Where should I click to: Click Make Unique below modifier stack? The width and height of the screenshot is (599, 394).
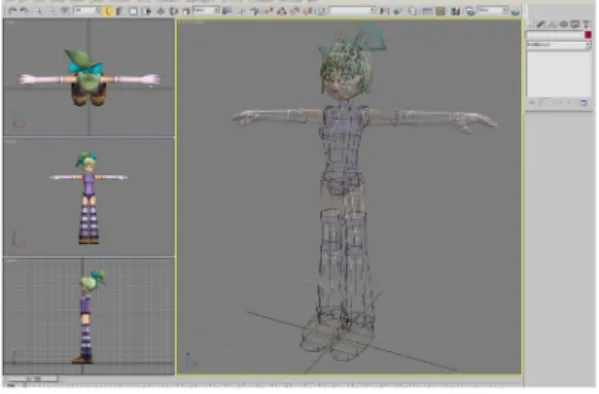pyautogui.click(x=560, y=102)
